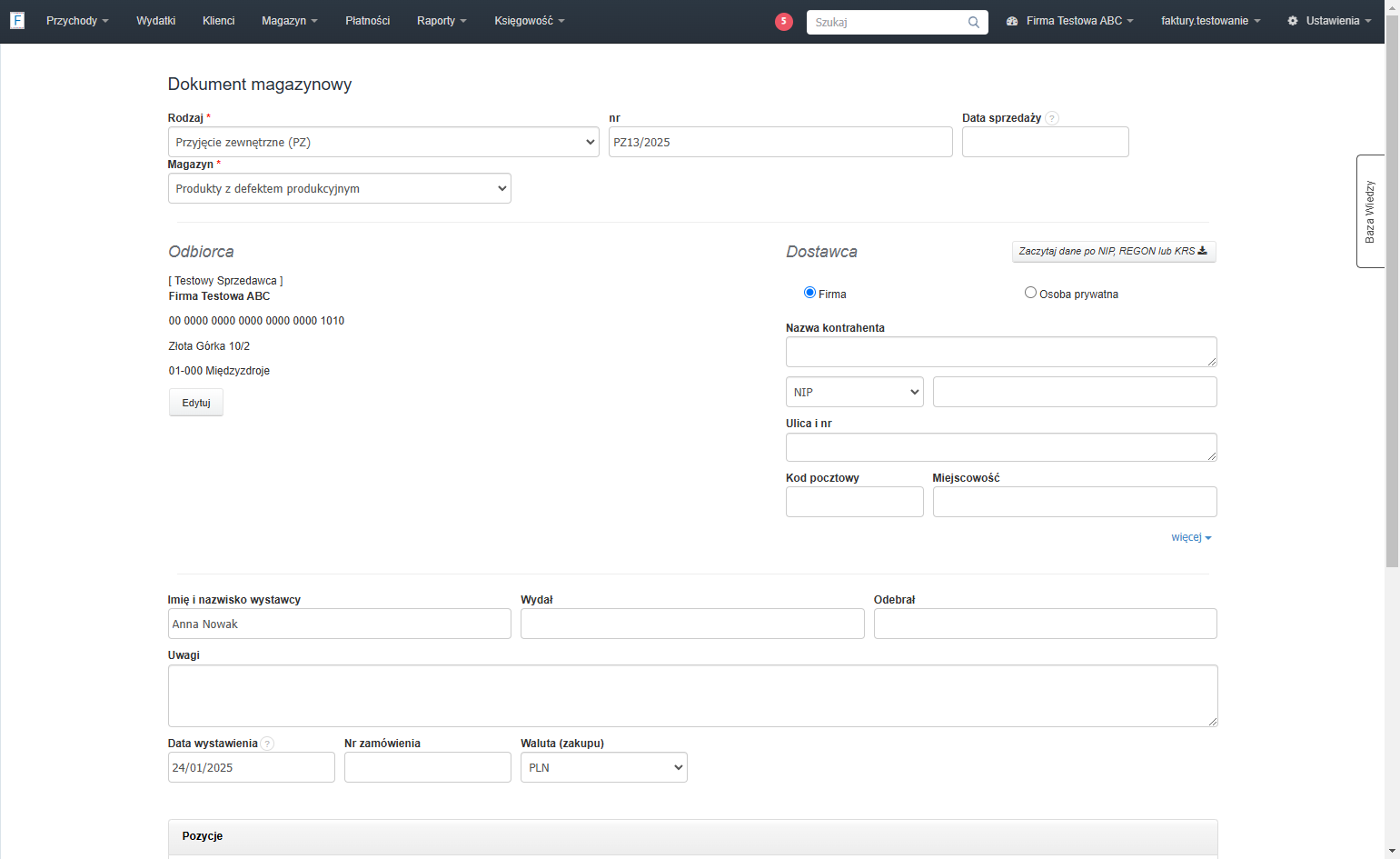Click the search magnifier icon

974,22
